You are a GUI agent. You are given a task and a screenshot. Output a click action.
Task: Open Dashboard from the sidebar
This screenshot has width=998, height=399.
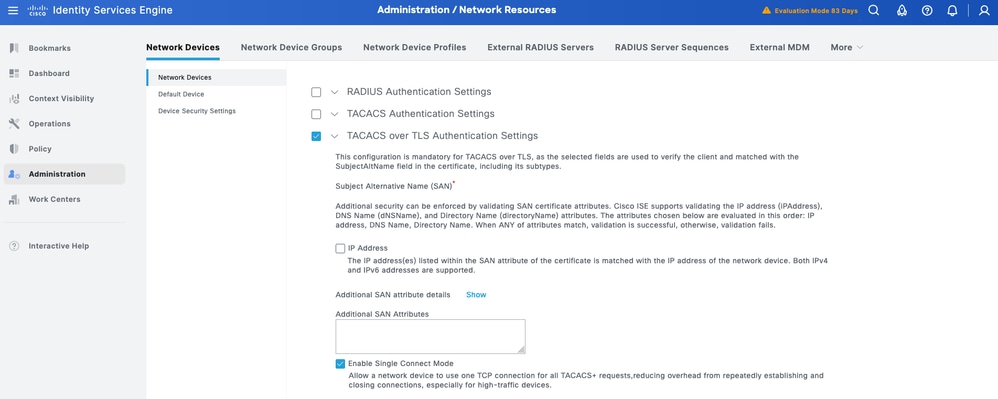pyautogui.click(x=39, y=73)
